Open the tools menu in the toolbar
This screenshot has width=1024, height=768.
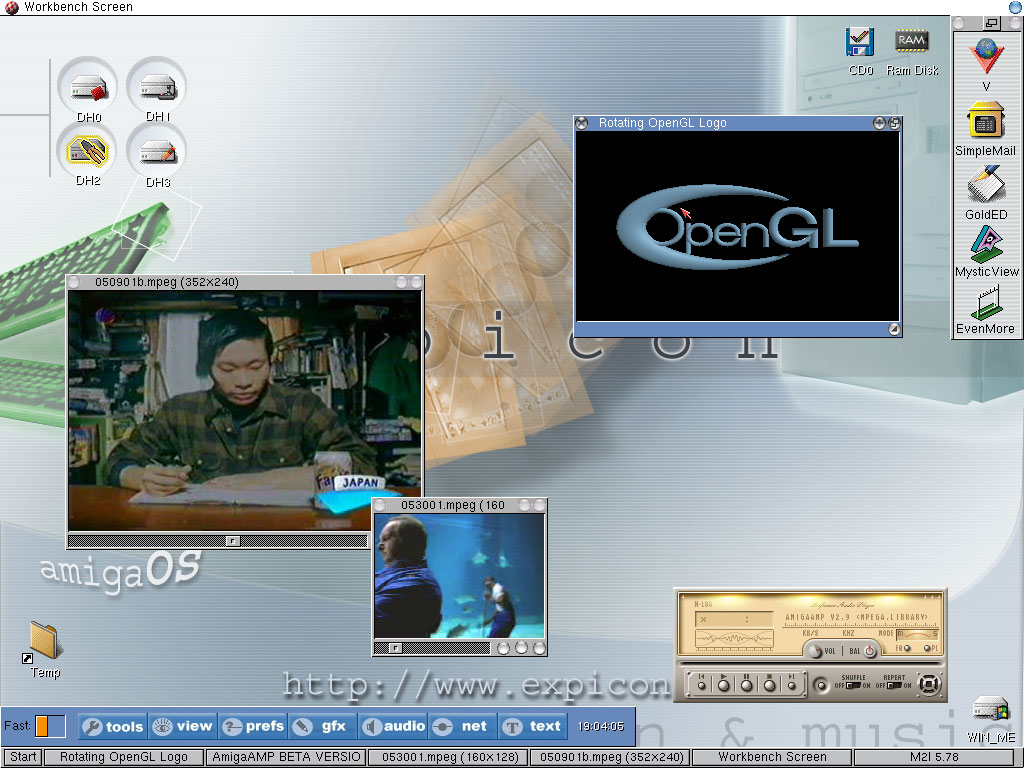click(x=113, y=726)
